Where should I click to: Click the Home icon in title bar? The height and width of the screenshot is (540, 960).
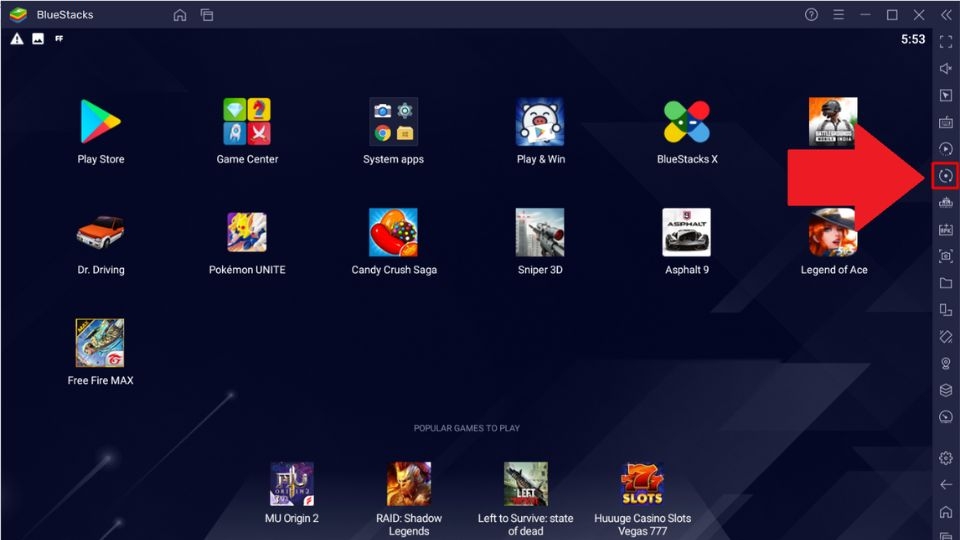click(x=179, y=15)
